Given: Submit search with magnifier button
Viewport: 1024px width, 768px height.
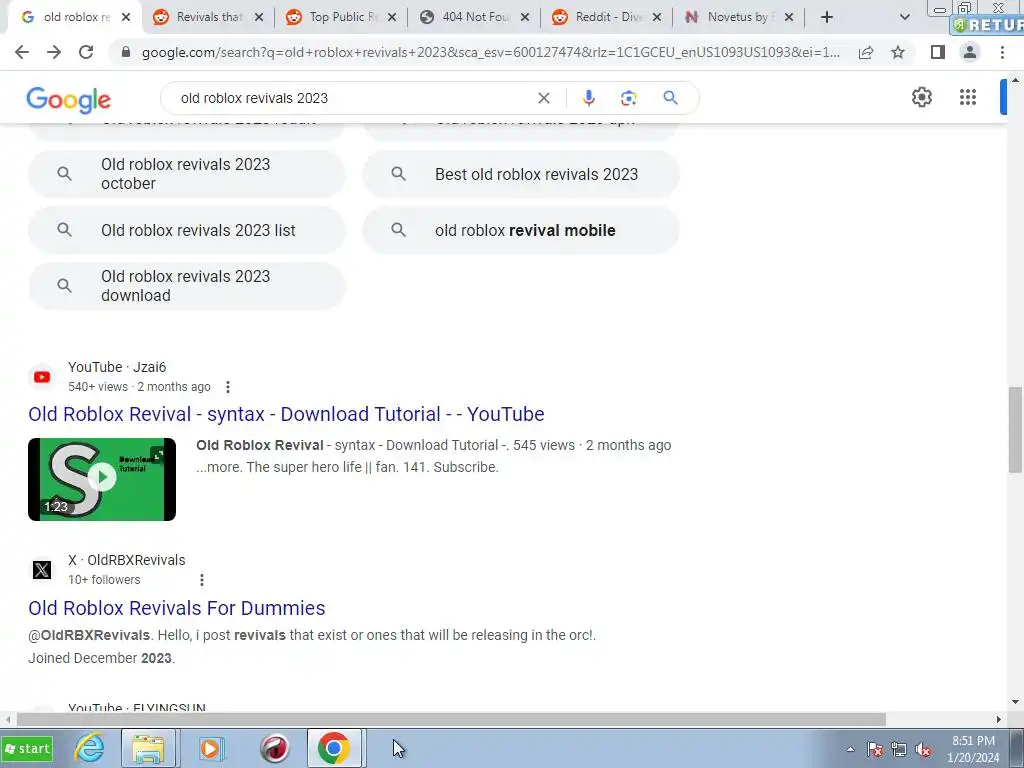Looking at the screenshot, I should point(670,98).
